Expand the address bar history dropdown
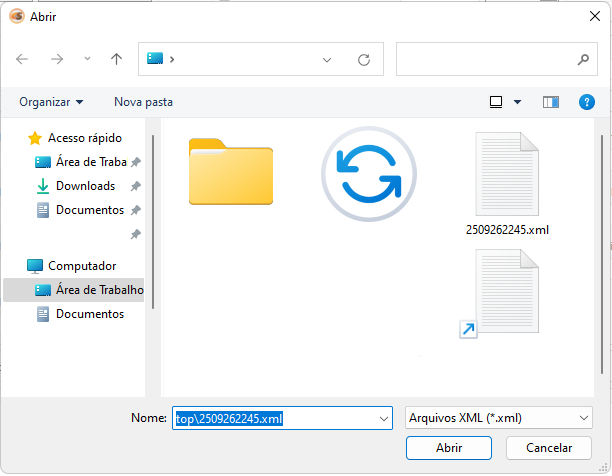The width and height of the screenshot is (612, 476). click(x=327, y=60)
